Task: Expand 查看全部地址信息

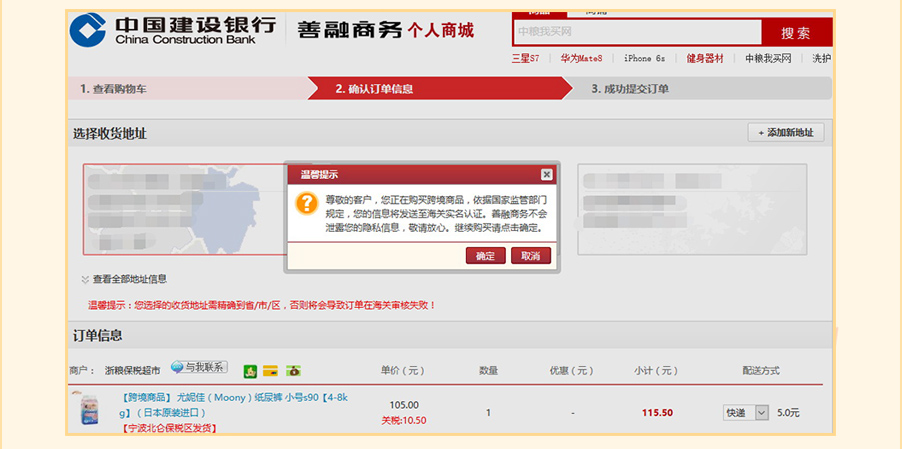Action: (x=124, y=279)
